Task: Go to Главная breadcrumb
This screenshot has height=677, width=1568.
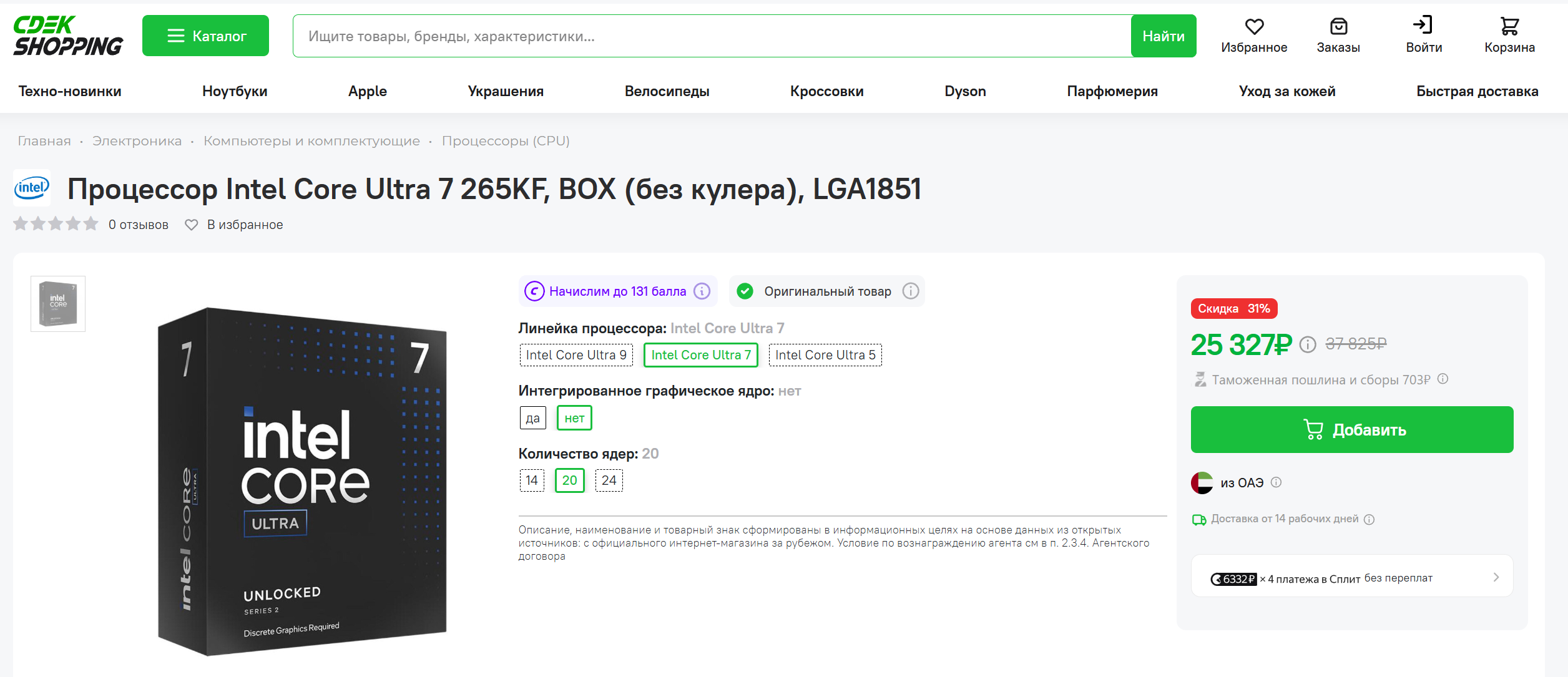Action: click(44, 141)
